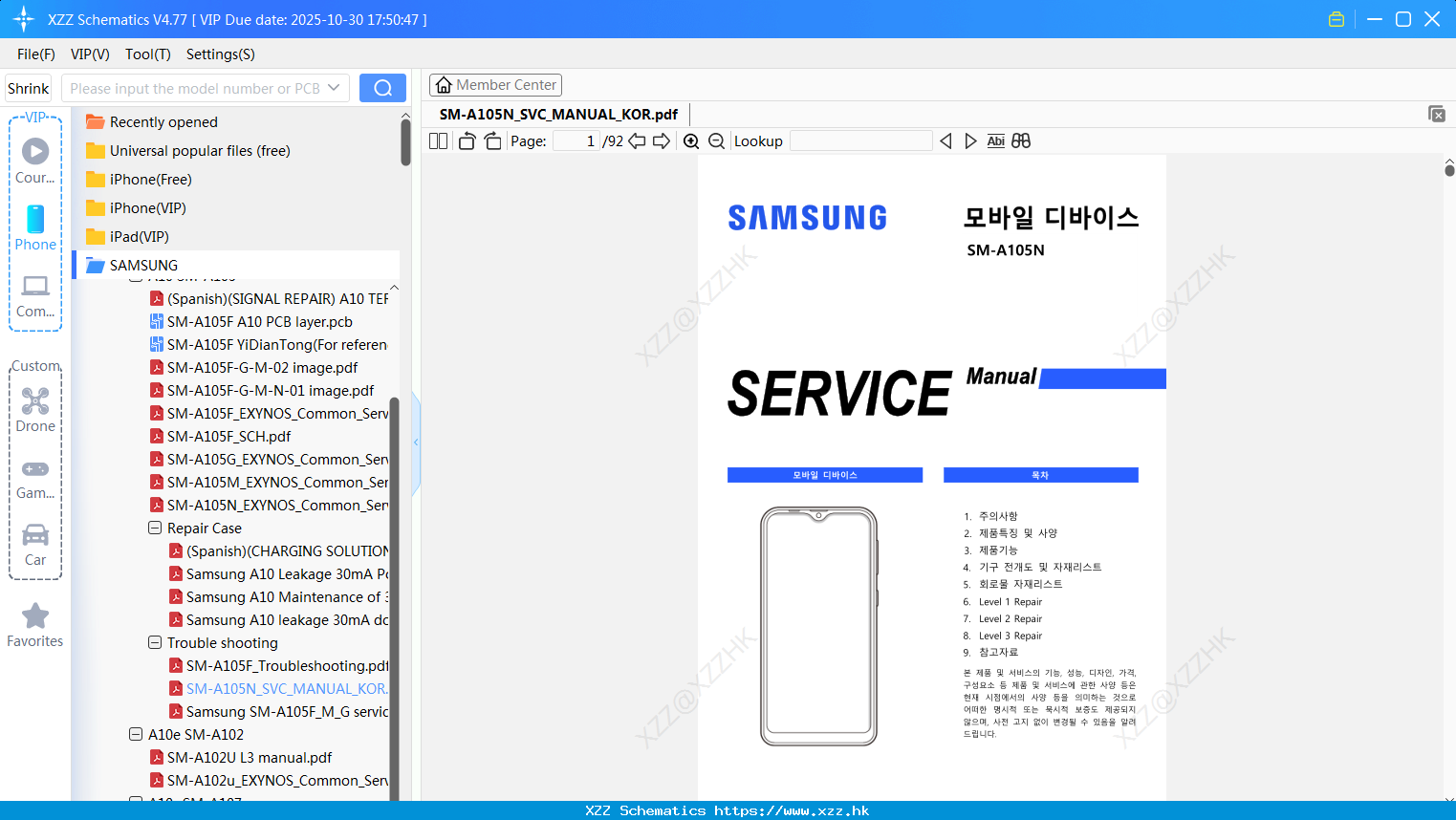Collapse the side panel with divider handle
Viewport: 1456px width, 820px height.
pos(416,442)
